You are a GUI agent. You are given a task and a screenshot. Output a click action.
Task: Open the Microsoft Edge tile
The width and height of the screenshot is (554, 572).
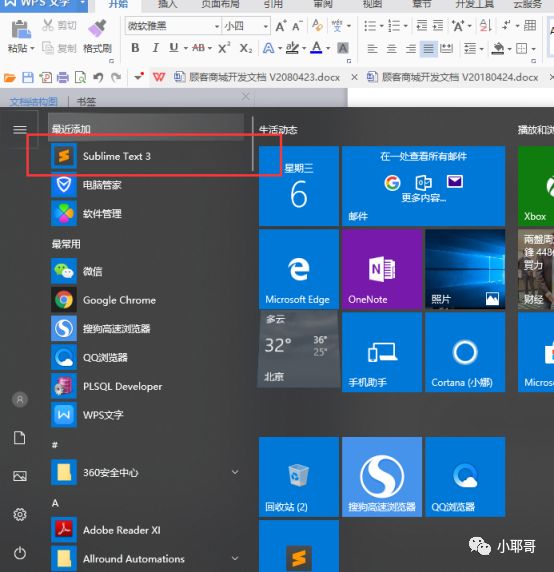tap(299, 269)
